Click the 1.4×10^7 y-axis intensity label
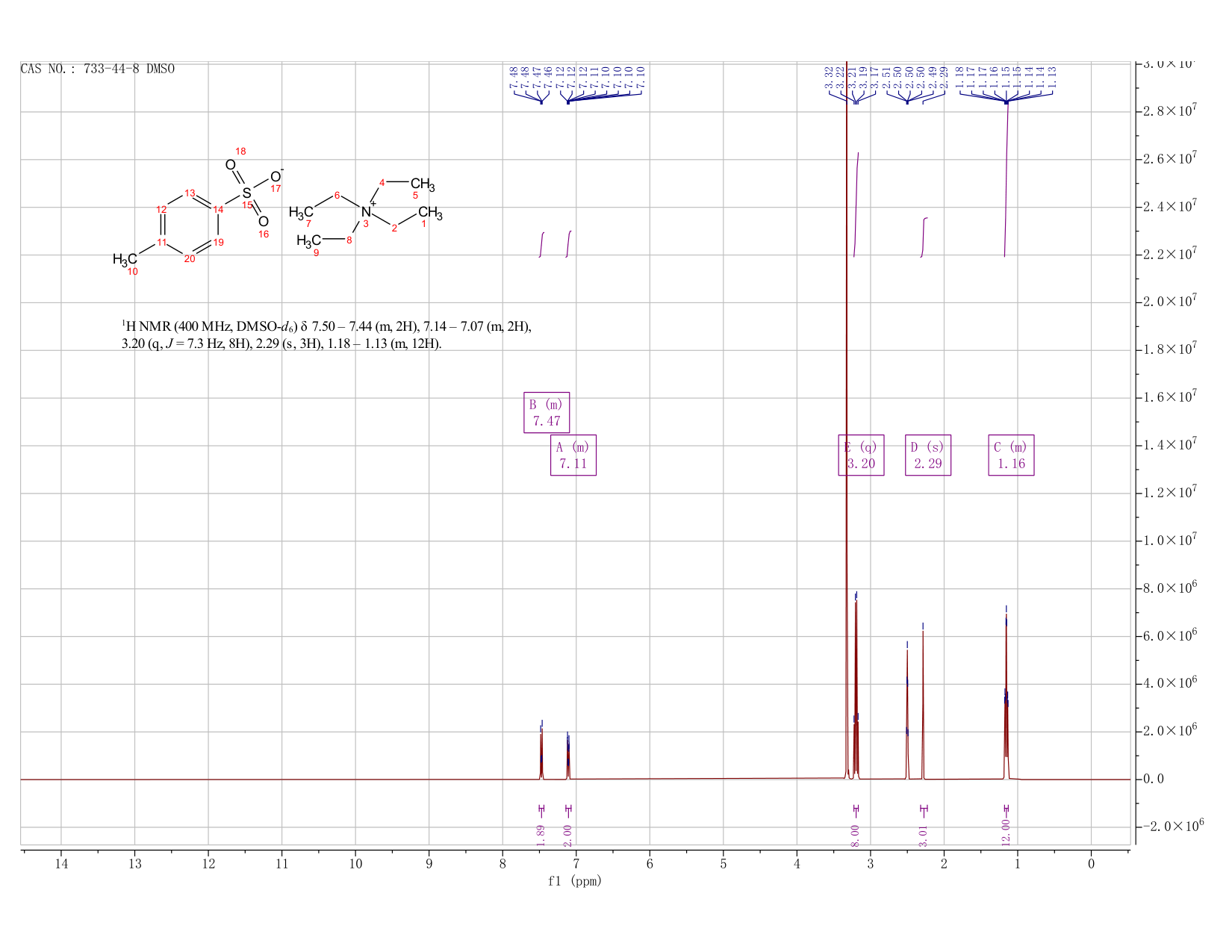The height and width of the screenshot is (952, 1232). tap(1170, 444)
